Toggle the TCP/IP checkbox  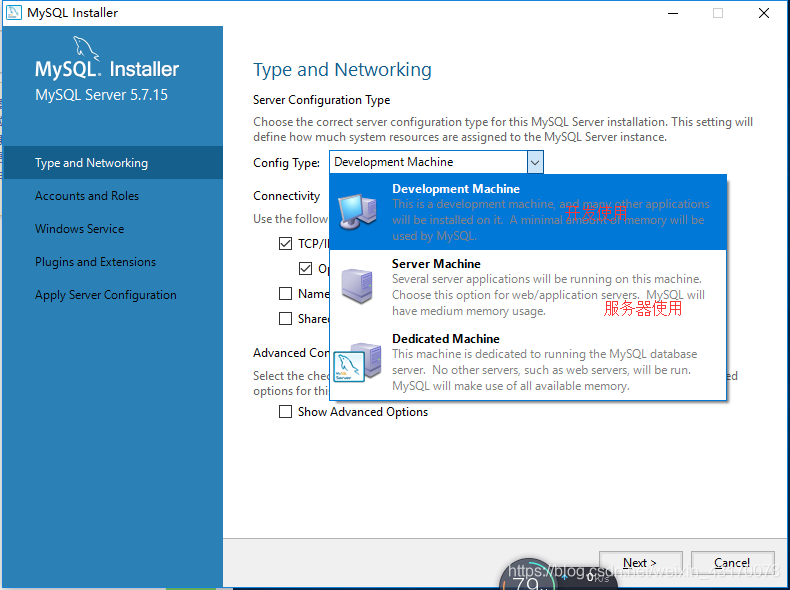(x=285, y=244)
